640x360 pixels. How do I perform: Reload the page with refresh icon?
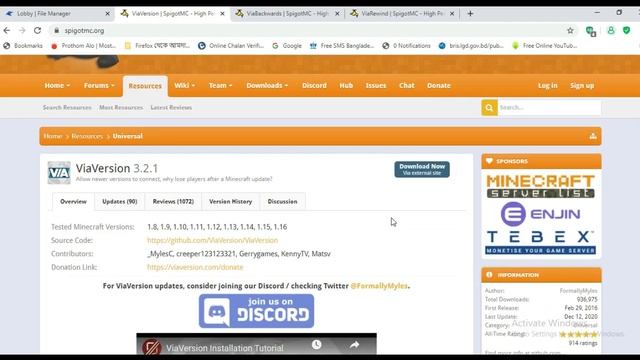tap(38, 31)
